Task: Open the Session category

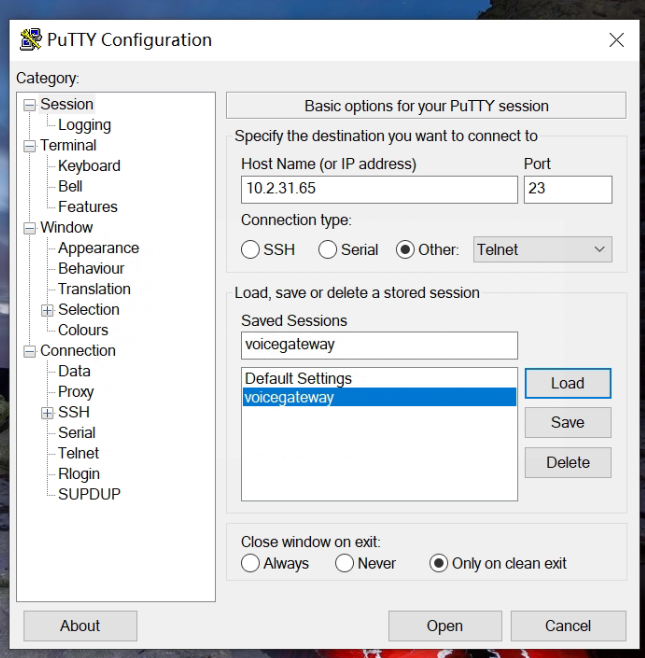Action: (67, 104)
